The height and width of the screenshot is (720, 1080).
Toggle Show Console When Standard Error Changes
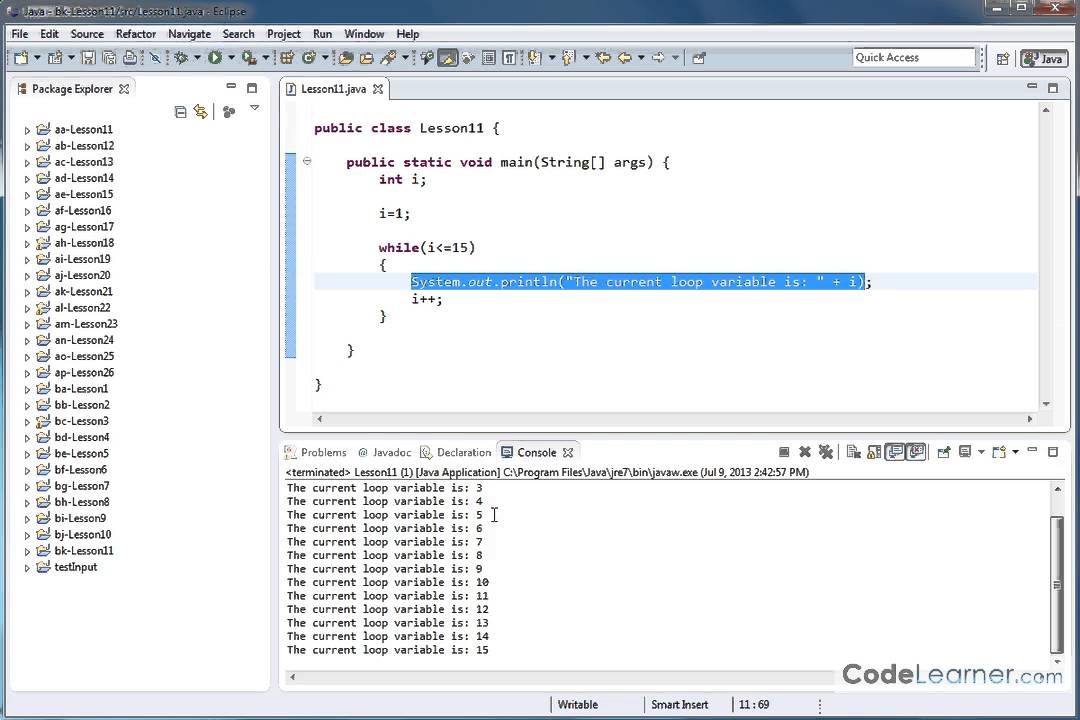pos(915,452)
